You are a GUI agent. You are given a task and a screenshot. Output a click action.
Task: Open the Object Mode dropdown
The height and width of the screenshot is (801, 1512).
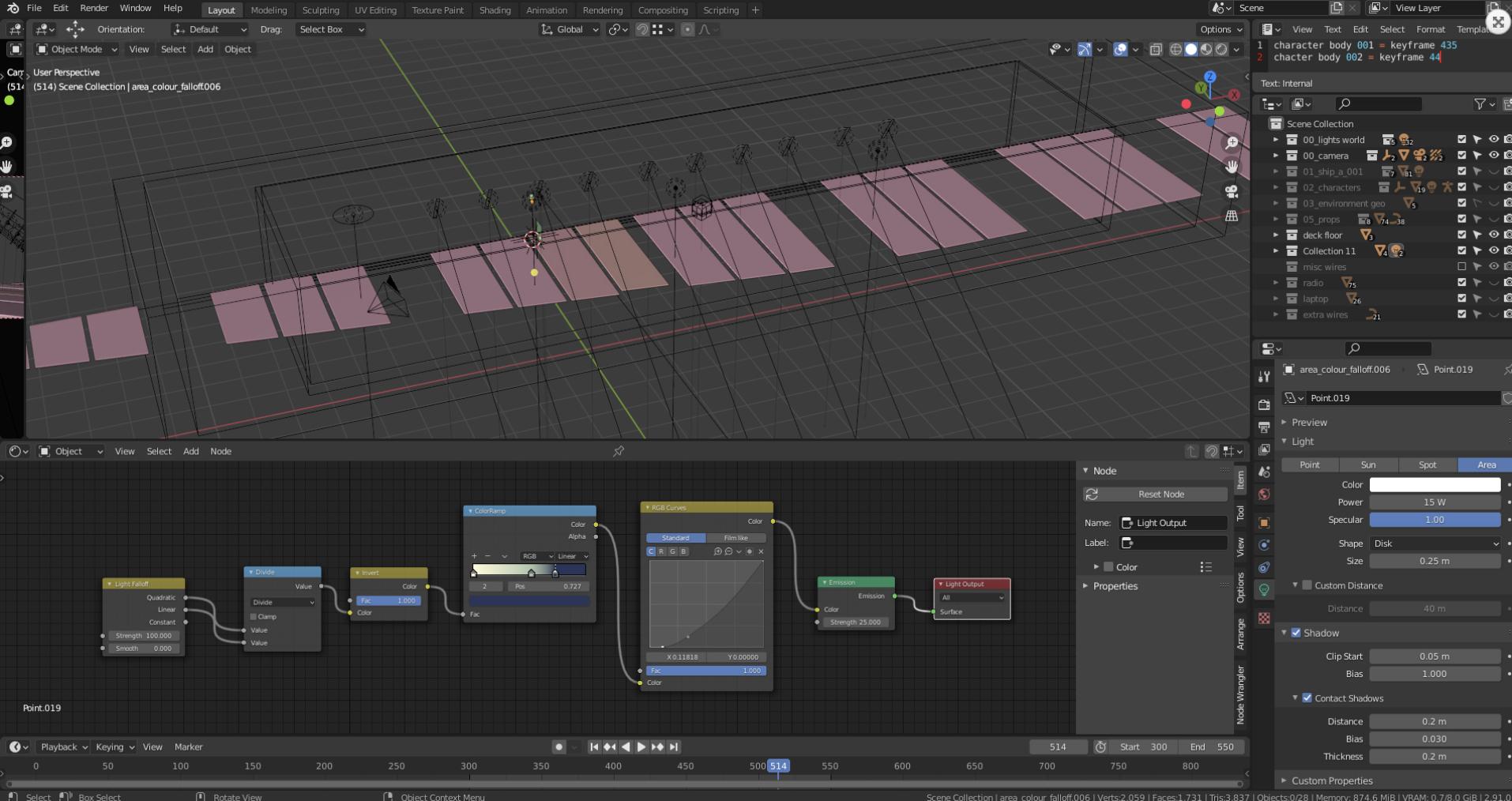pos(77,49)
